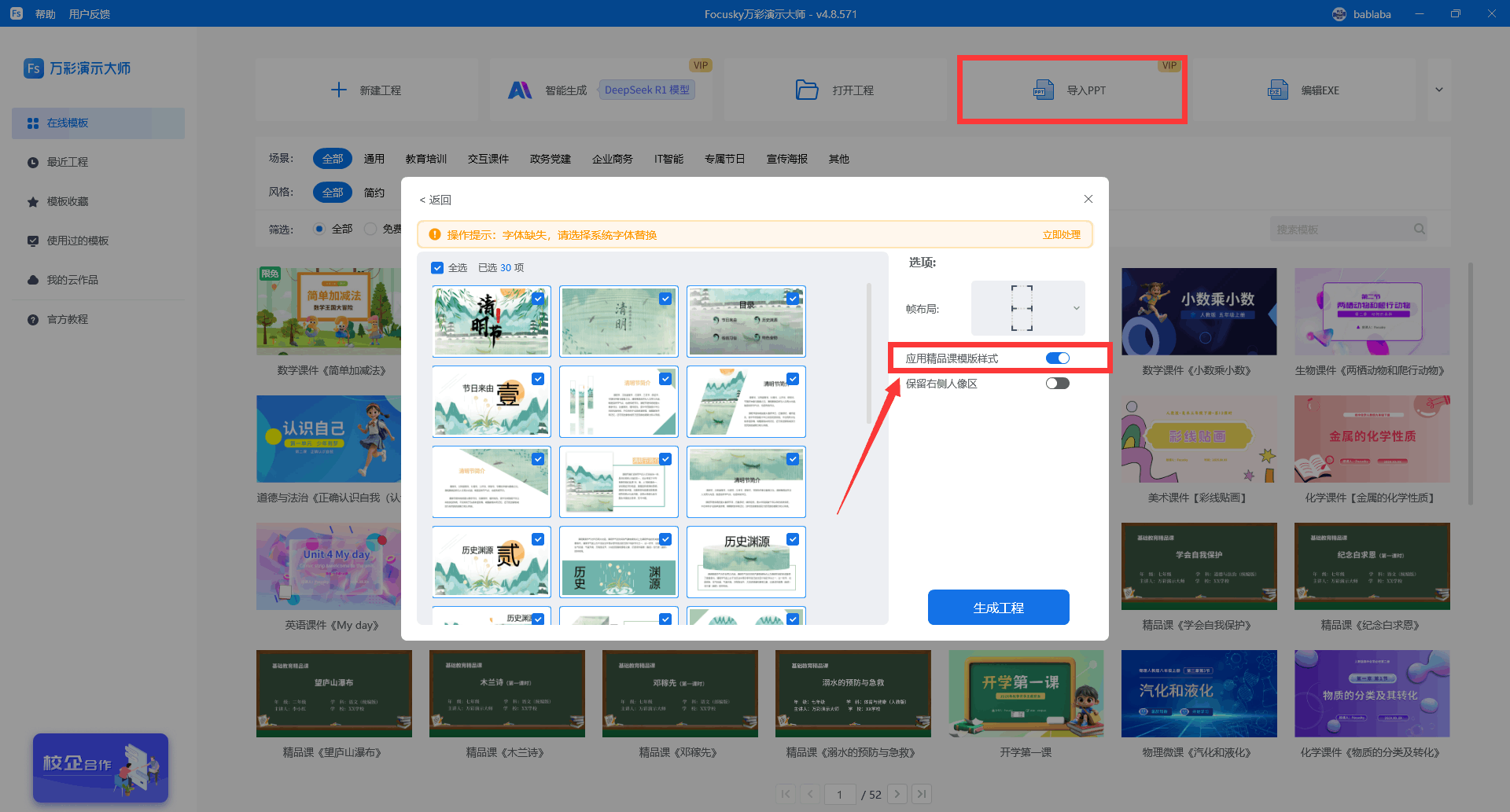
Task: Click the 编辑EXE file icon
Action: 1278,90
